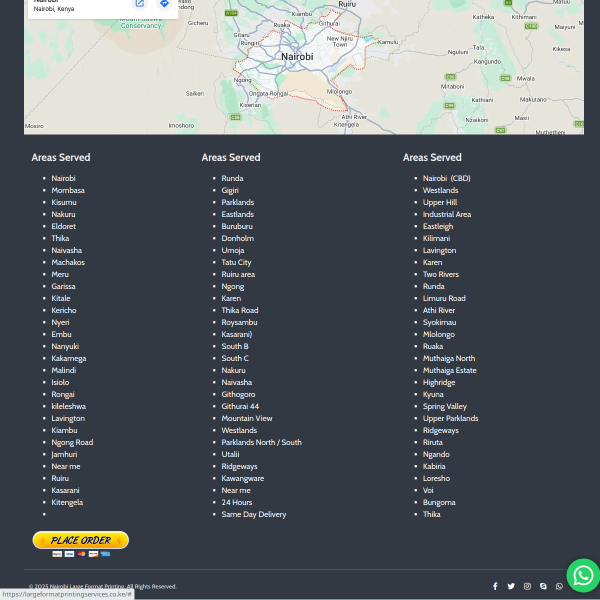Click the yellow PLACE ORDER button
This screenshot has width=600, height=600.
tap(81, 540)
